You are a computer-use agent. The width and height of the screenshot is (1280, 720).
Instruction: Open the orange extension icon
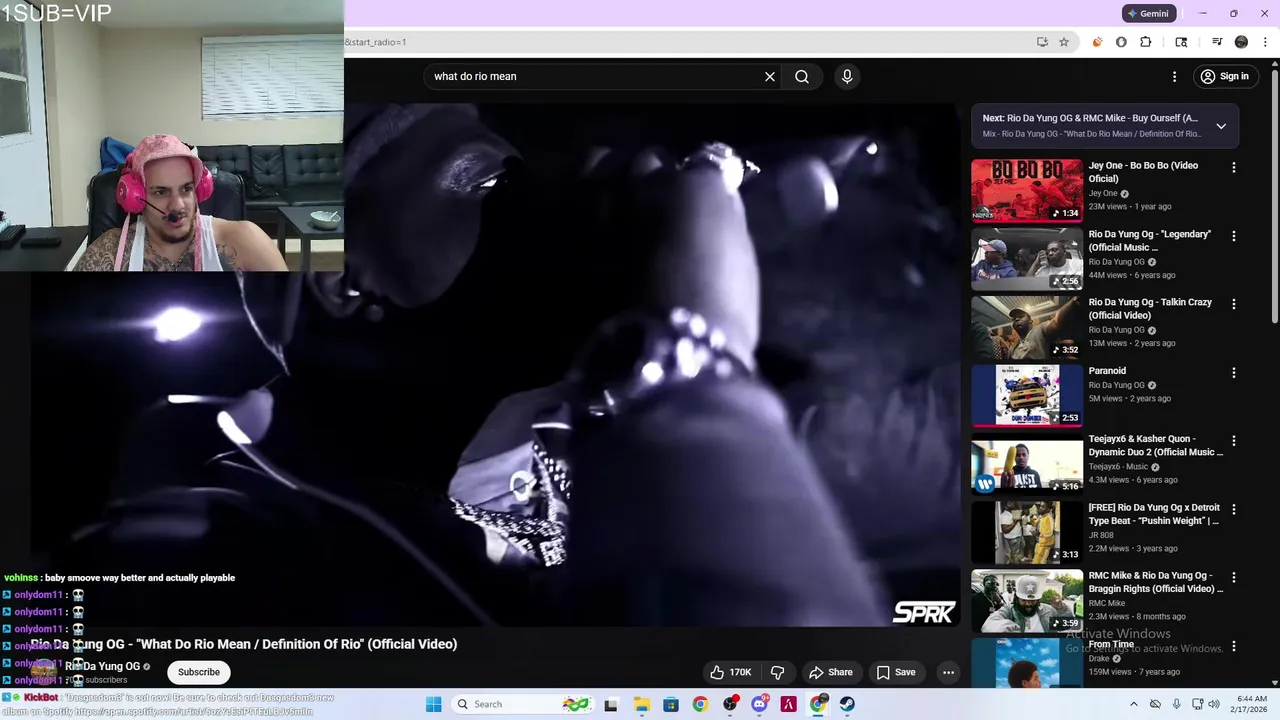1097,42
